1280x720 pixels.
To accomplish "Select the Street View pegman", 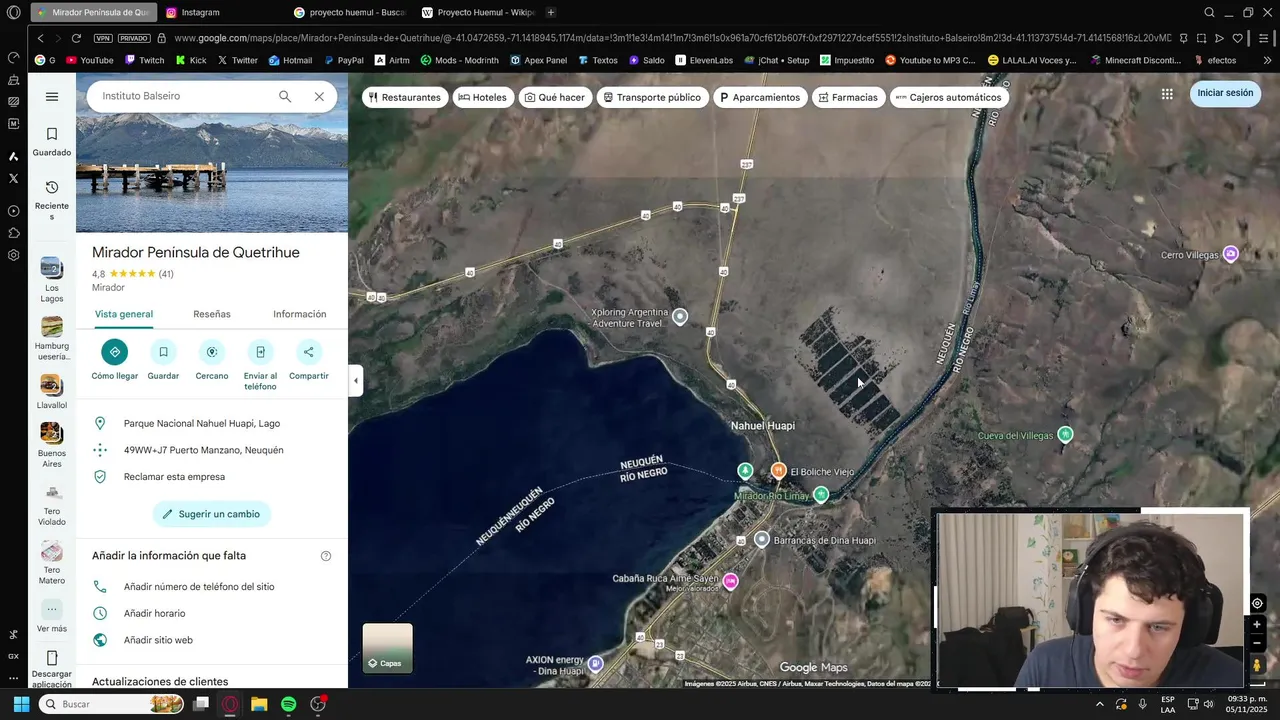I will pos(1257,665).
